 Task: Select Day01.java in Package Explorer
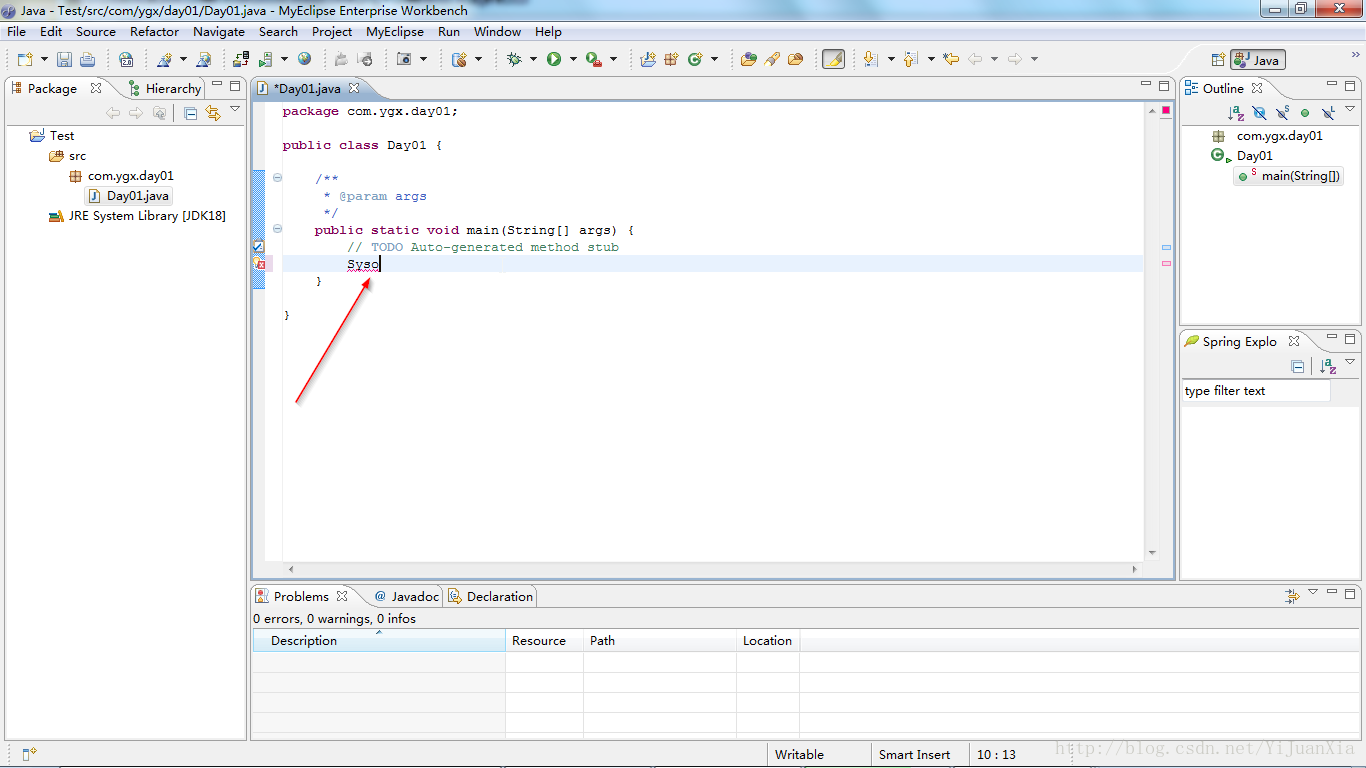point(129,195)
